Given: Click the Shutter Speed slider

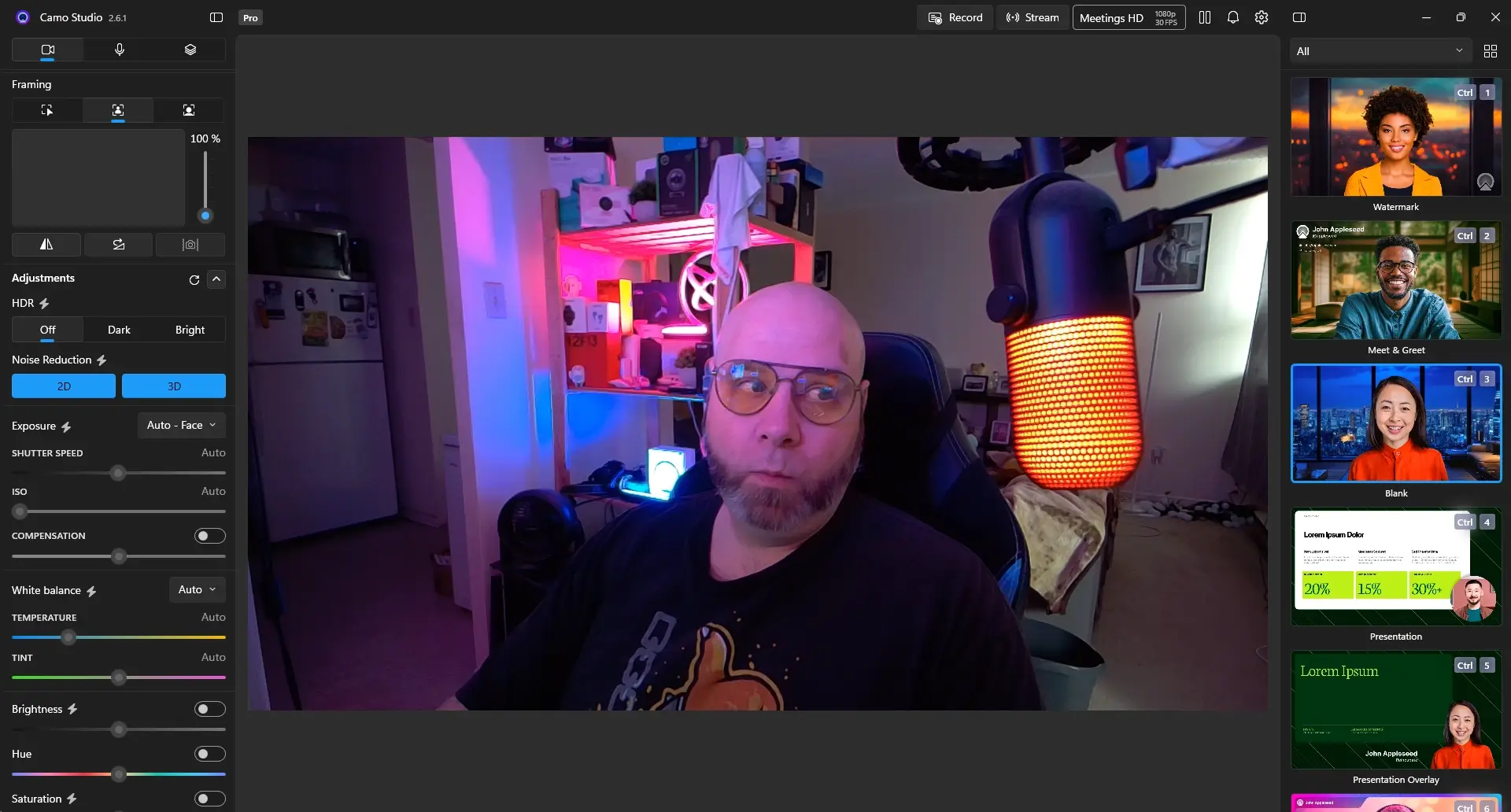Looking at the screenshot, I should click(x=119, y=473).
